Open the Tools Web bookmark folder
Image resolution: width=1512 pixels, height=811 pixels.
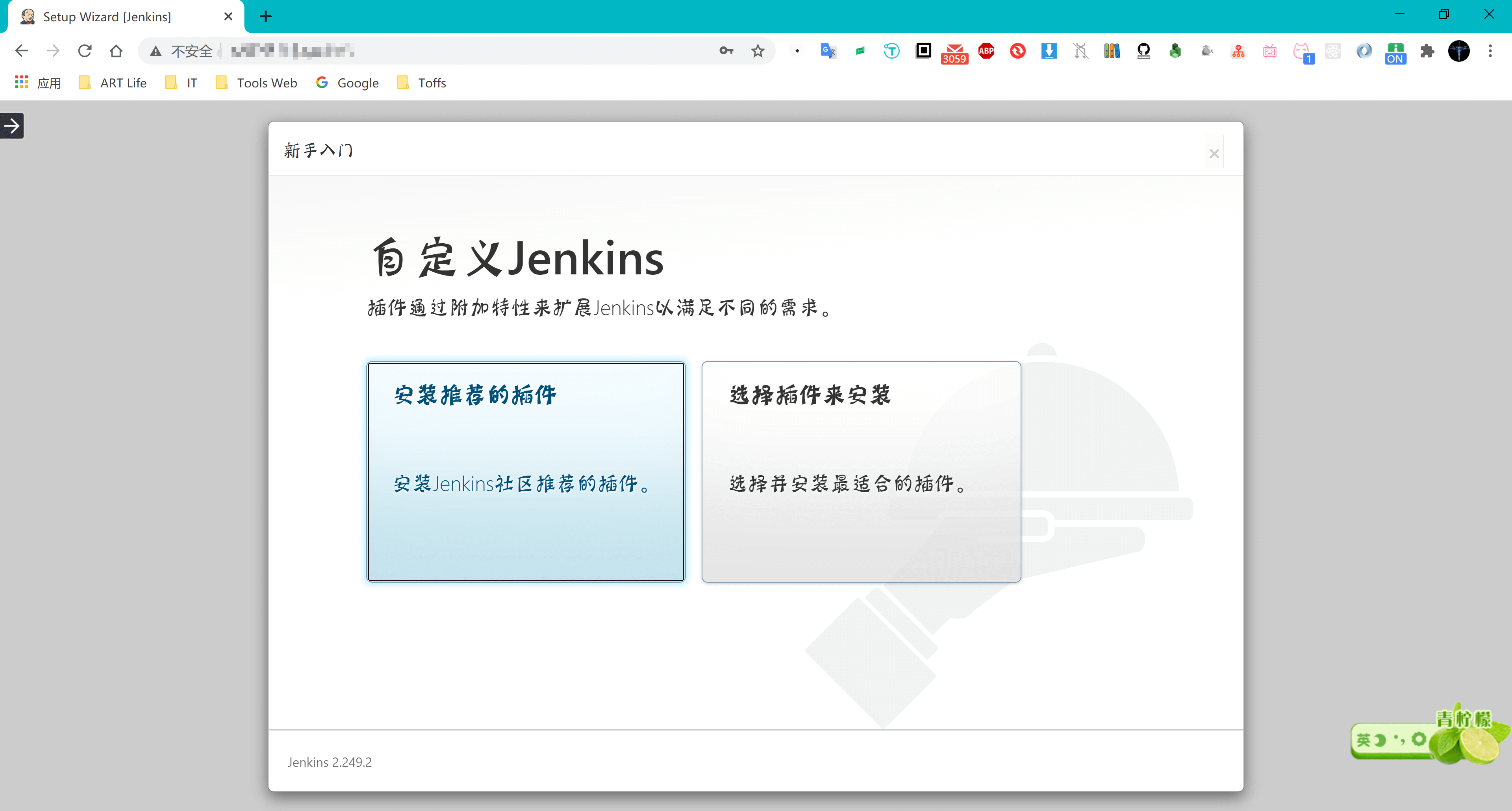tap(256, 83)
